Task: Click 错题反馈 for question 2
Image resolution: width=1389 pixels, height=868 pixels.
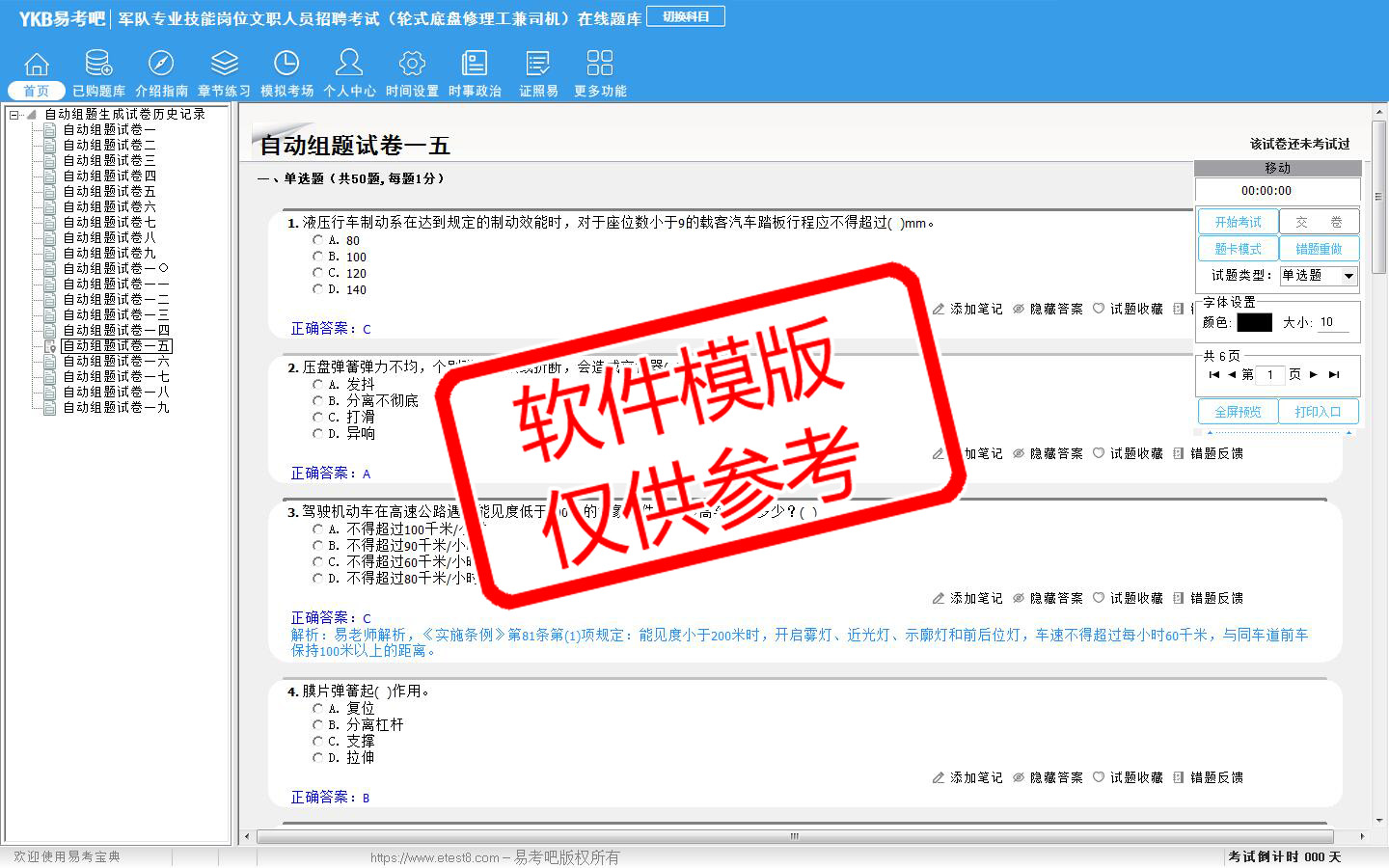Action: (1208, 453)
